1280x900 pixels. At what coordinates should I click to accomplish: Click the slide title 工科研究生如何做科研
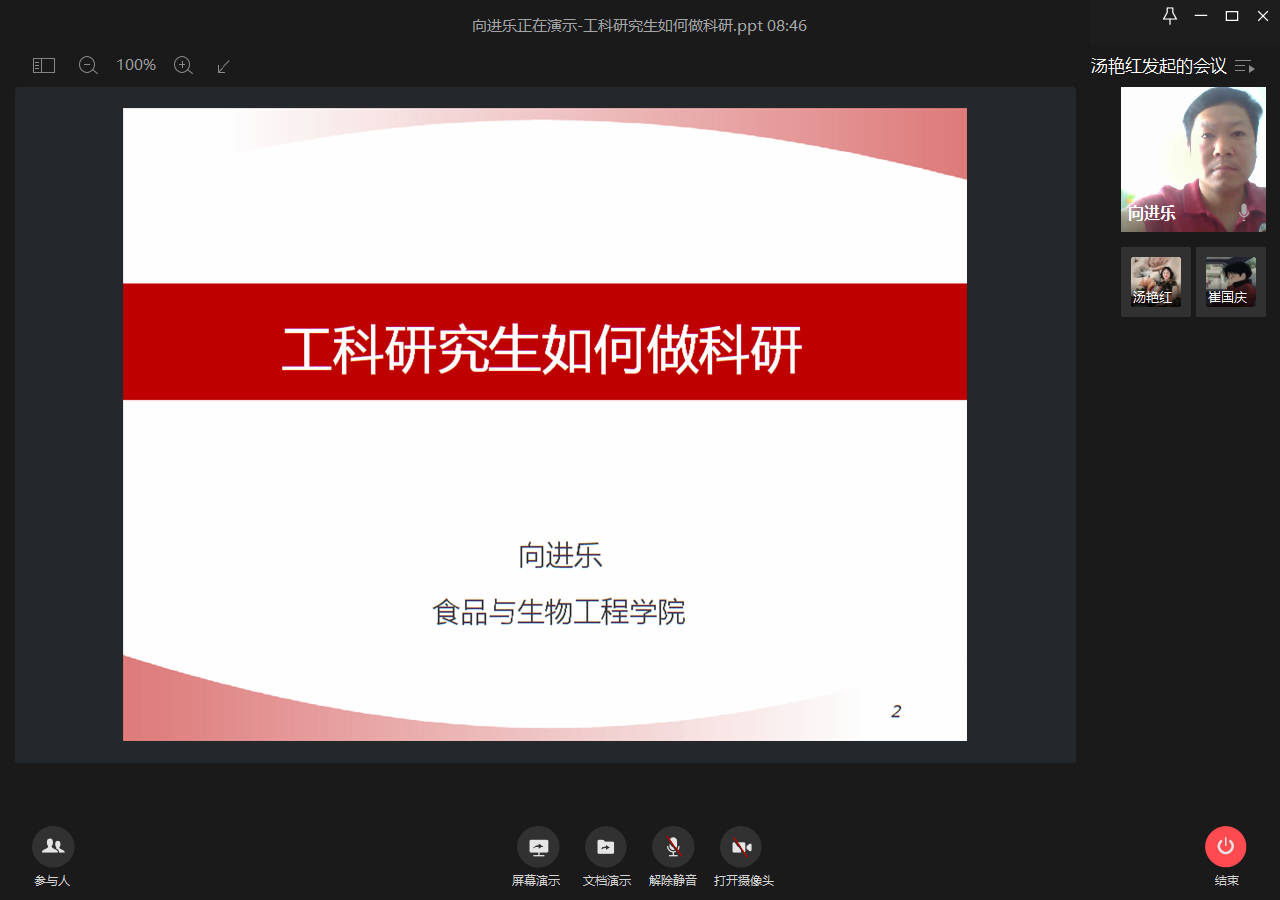[542, 350]
